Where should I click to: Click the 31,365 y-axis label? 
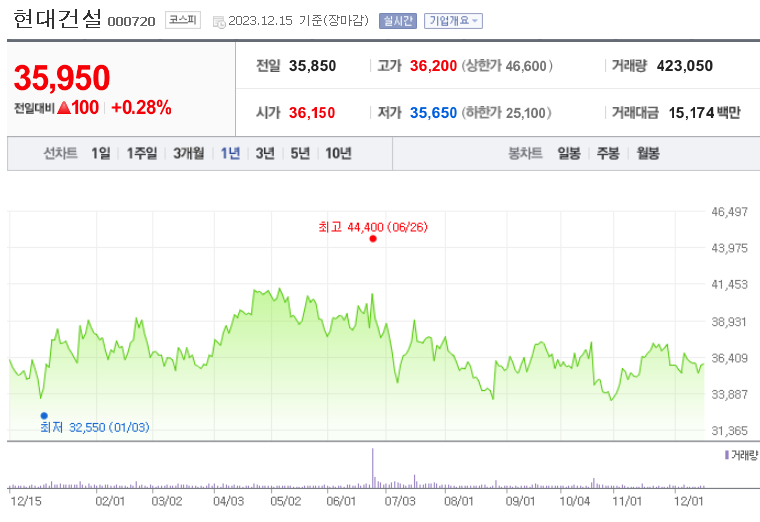point(729,430)
